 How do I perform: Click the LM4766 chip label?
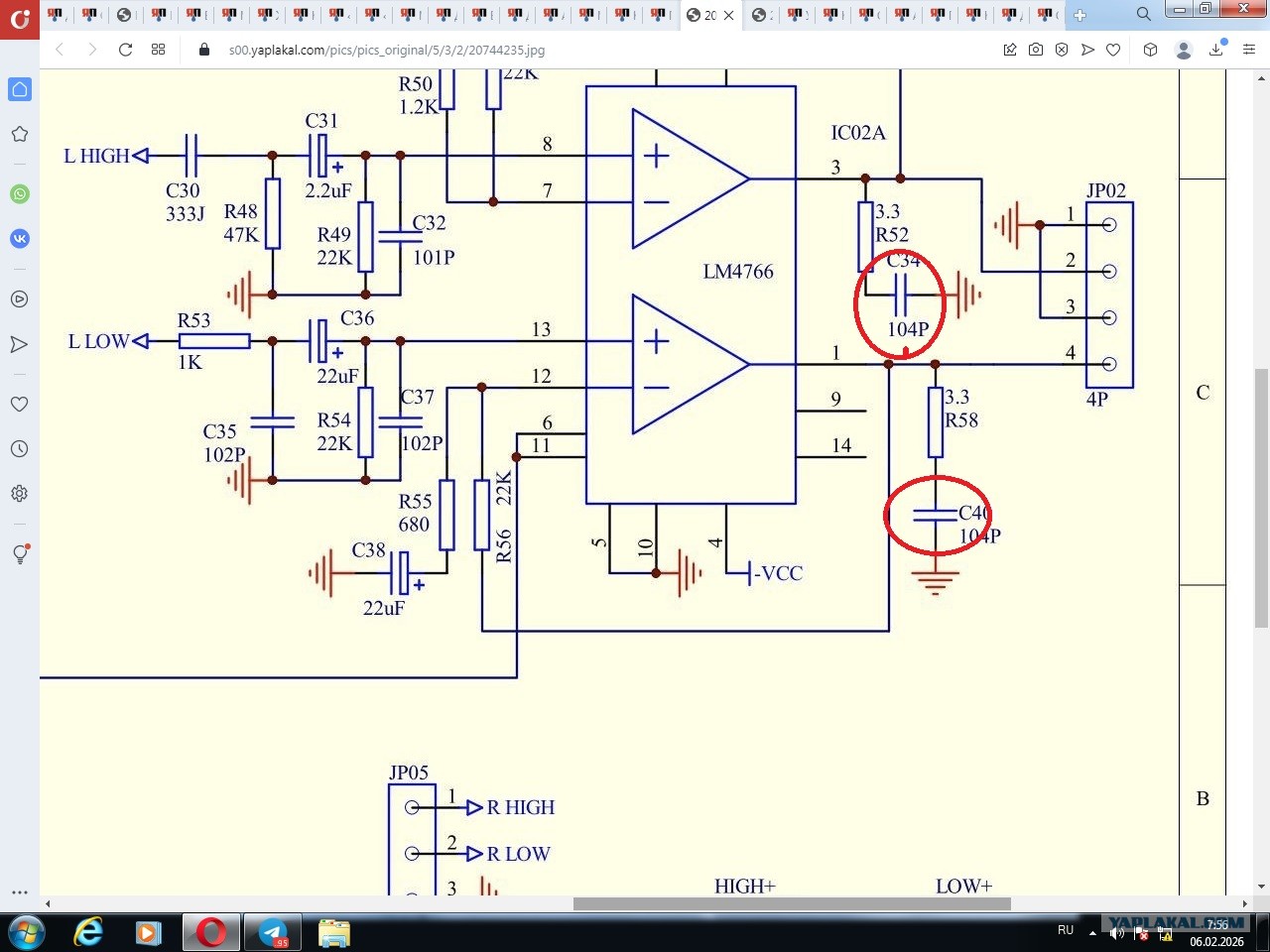[x=738, y=272]
